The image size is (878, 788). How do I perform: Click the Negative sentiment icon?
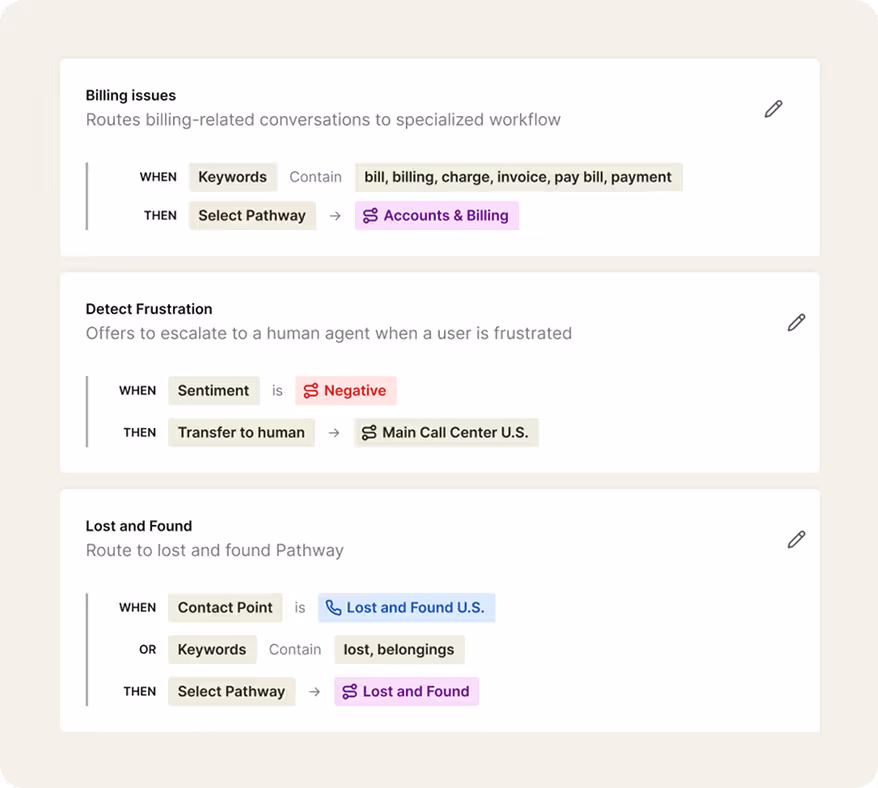[x=311, y=391]
